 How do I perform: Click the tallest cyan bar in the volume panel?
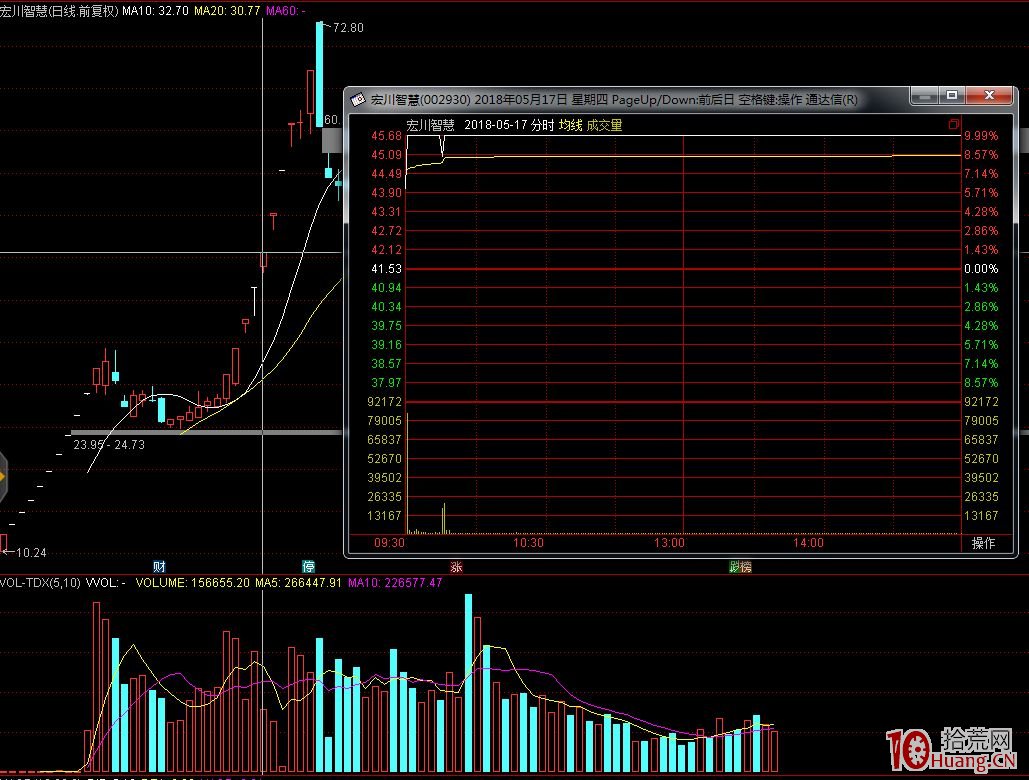click(469, 682)
